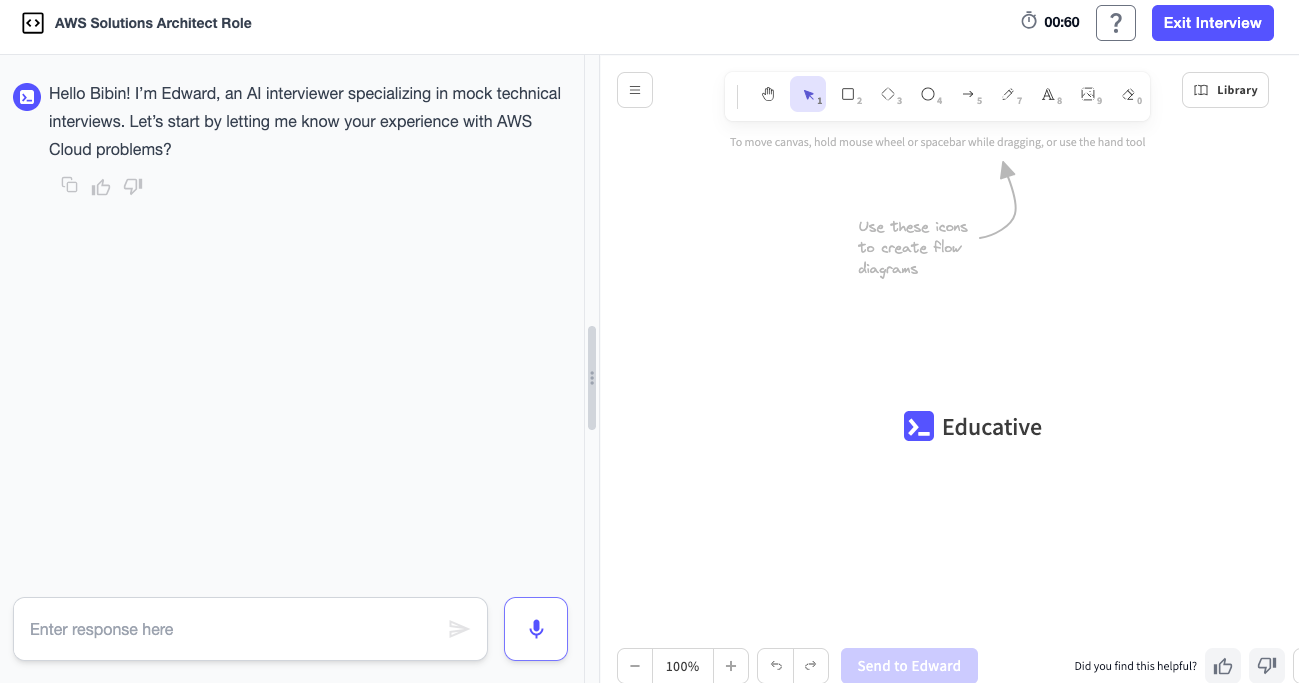Screen dimensions: 1299x683
Task: Click Exit Interview in the header
Action: tap(1212, 22)
